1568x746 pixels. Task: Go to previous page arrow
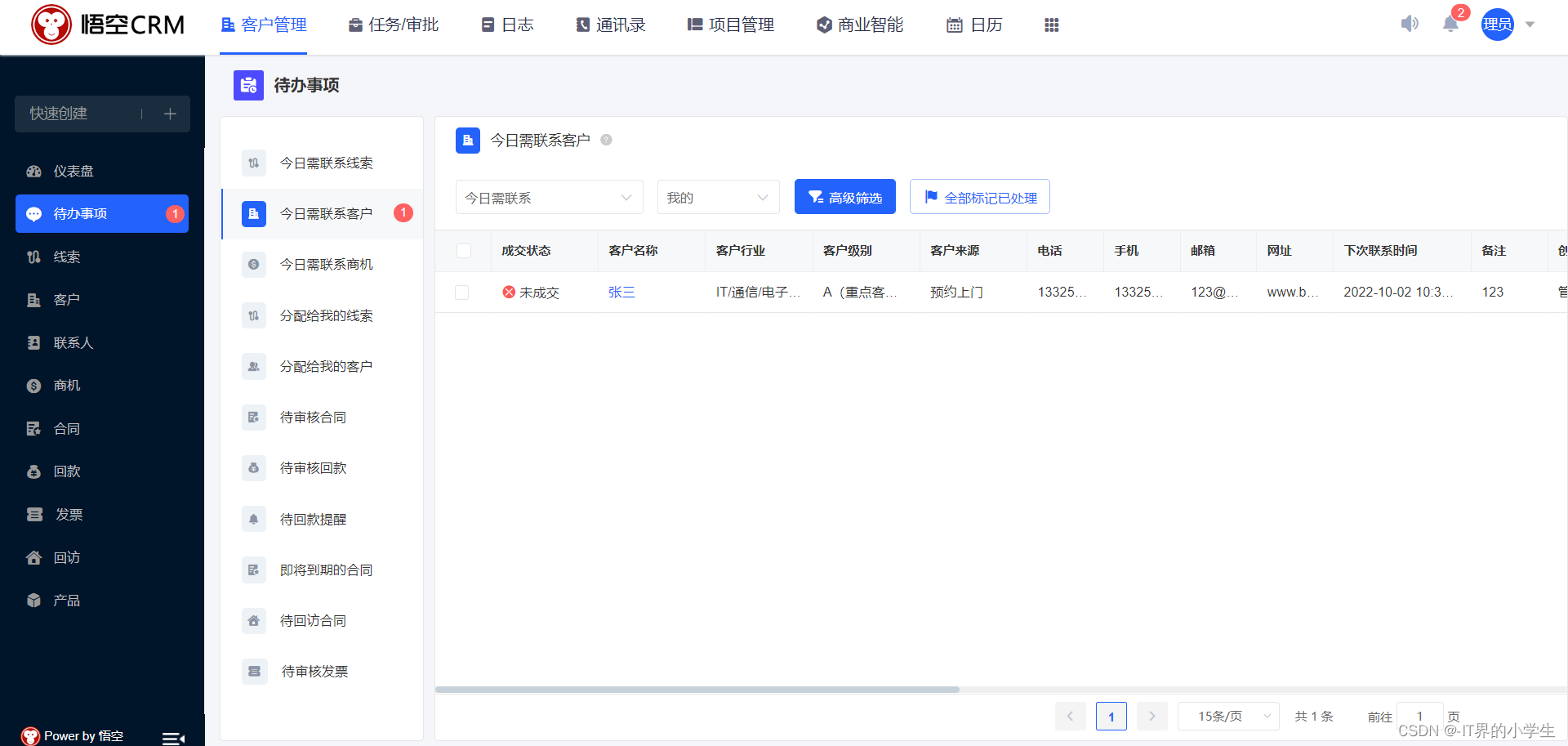1071,717
